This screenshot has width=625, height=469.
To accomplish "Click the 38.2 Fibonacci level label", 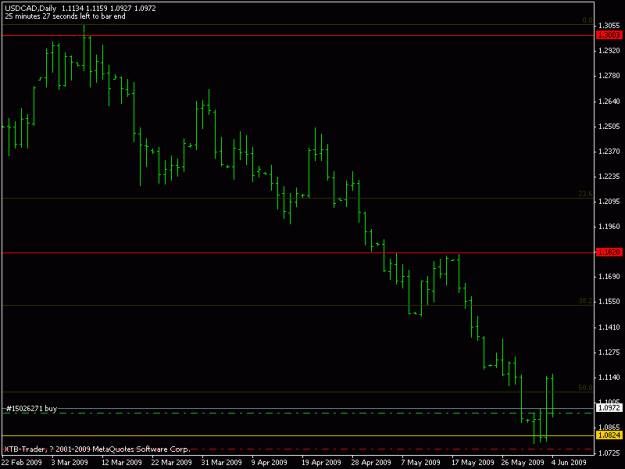I will tap(585, 301).
